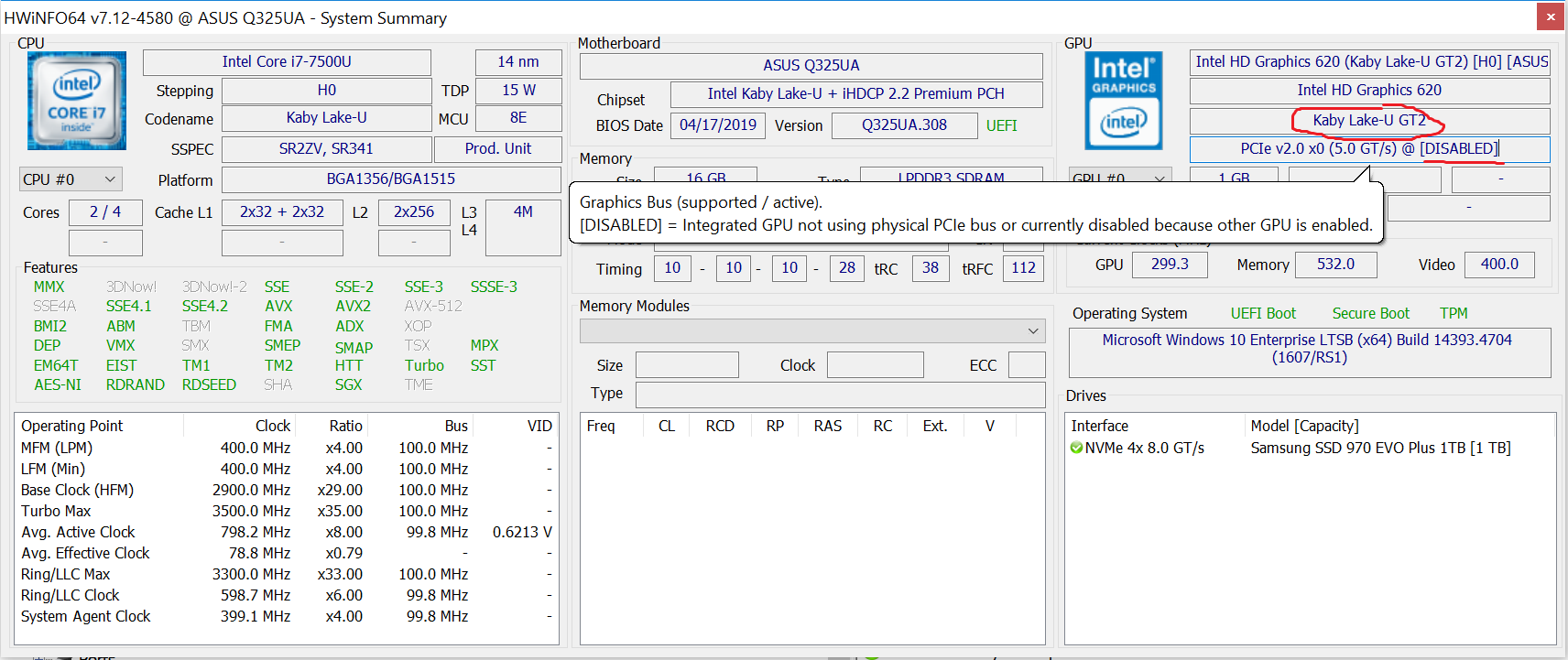1568x660 pixels.
Task: Click the Kaby Lake-U GT2 field
Action: (1370, 121)
